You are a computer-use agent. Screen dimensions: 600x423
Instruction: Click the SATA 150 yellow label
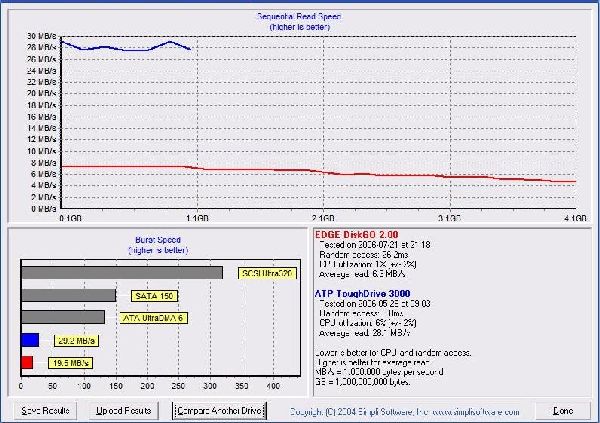point(153,295)
